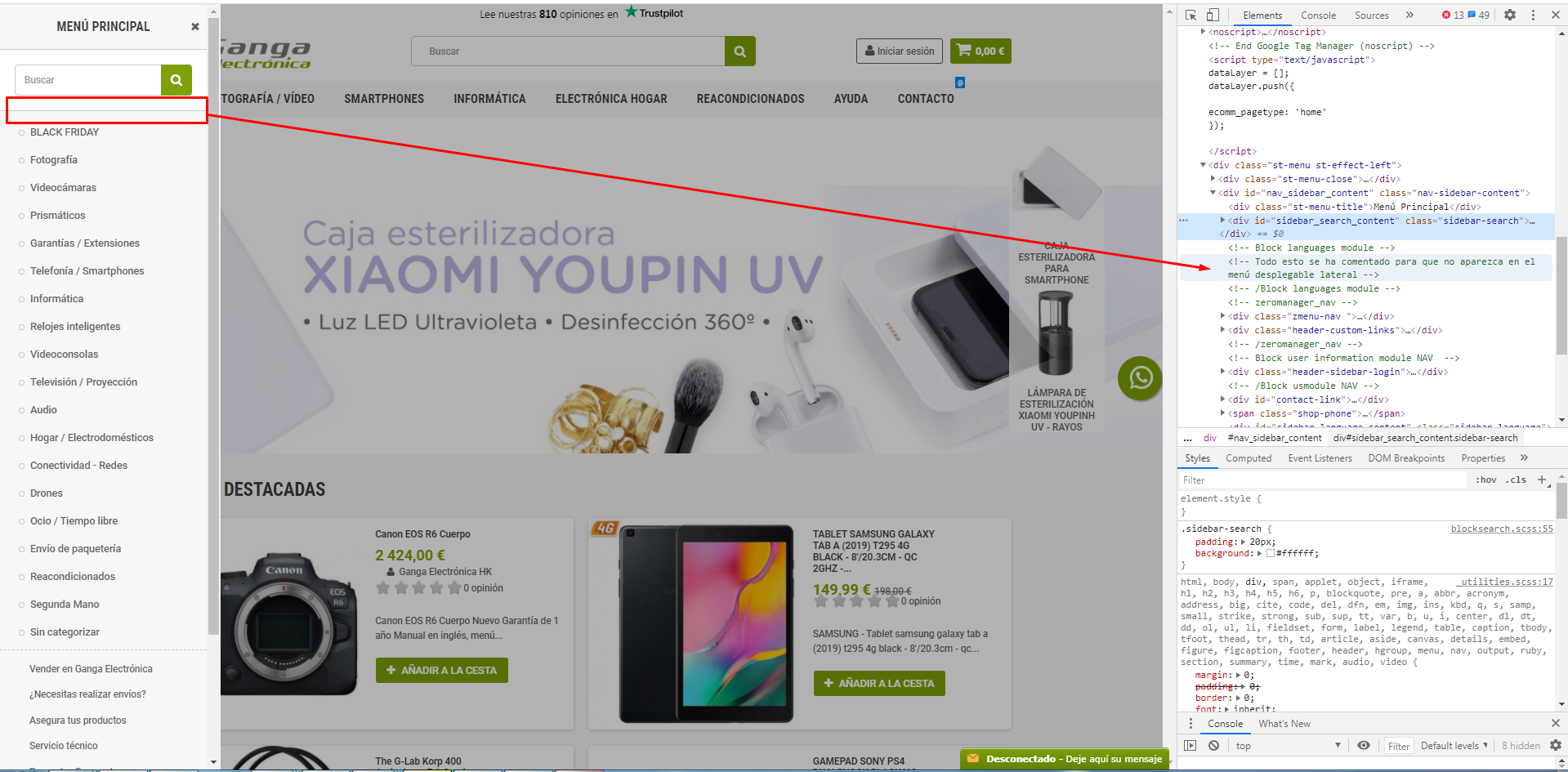This screenshot has width=1568, height=772.
Task: Toggle the .cls classes button
Action: [x=1517, y=480]
